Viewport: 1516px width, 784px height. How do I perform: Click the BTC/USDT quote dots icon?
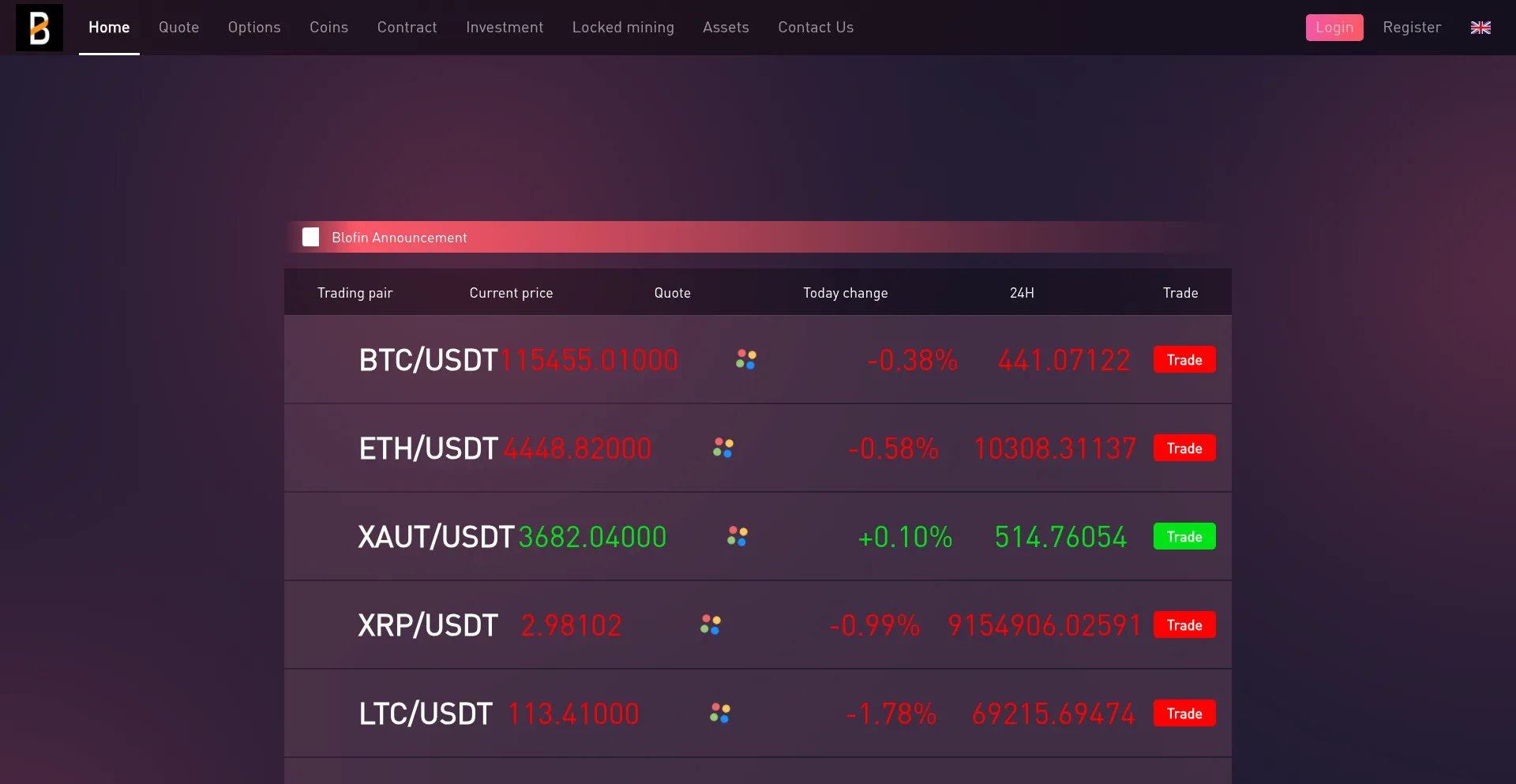click(746, 360)
